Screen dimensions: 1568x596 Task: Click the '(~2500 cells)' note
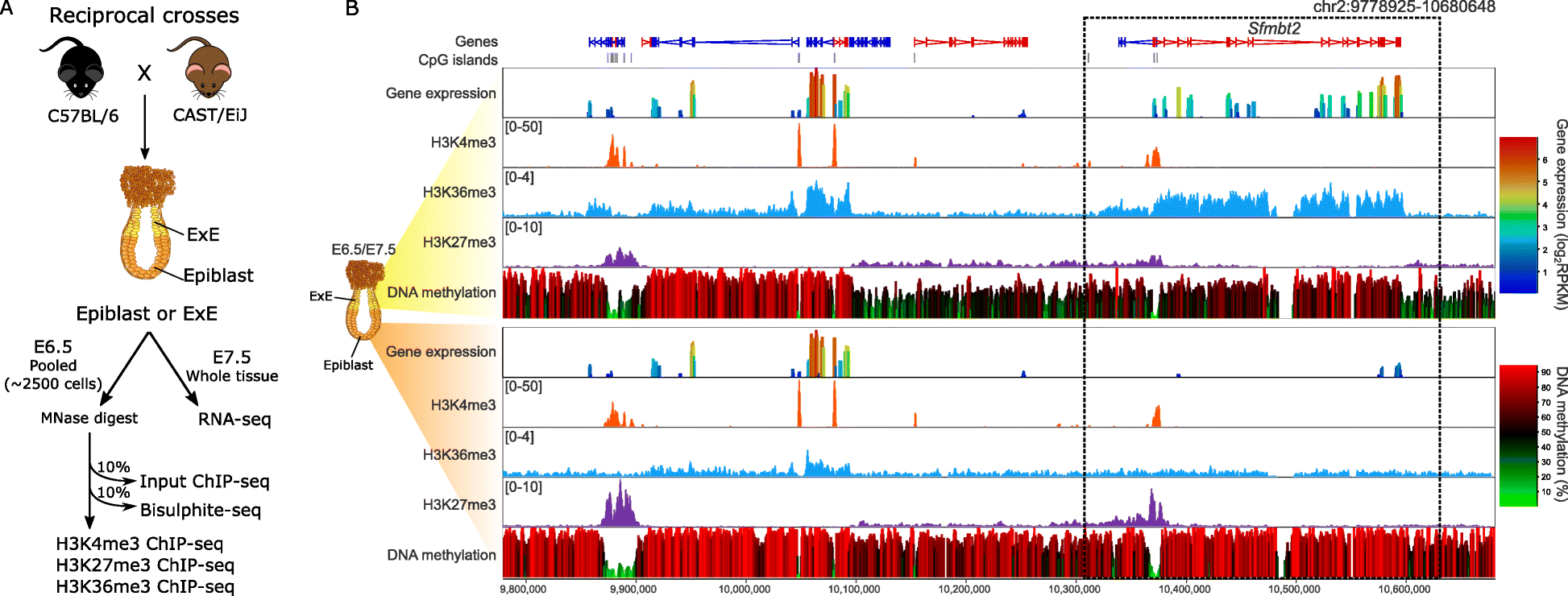point(53,384)
